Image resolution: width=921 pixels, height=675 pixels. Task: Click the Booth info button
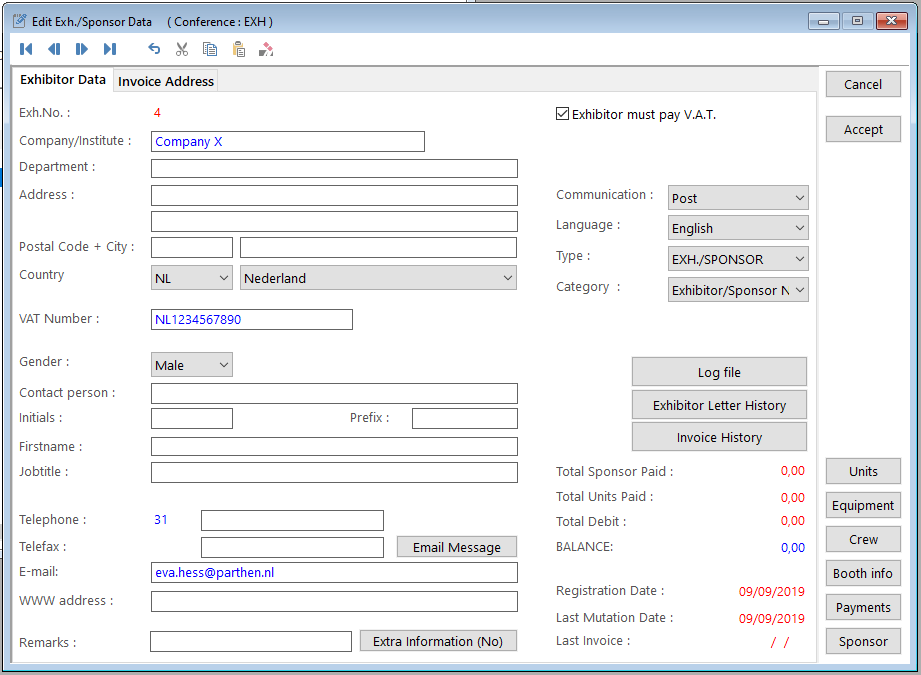[863, 574]
